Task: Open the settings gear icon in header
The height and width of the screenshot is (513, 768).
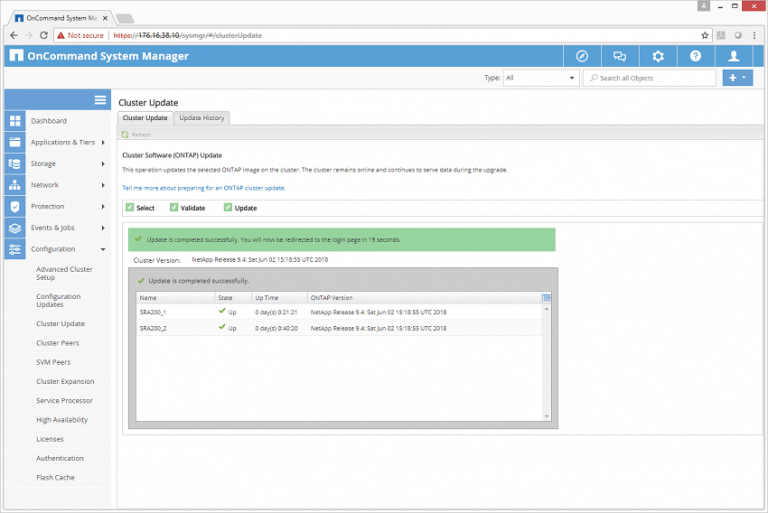Action: [658, 56]
